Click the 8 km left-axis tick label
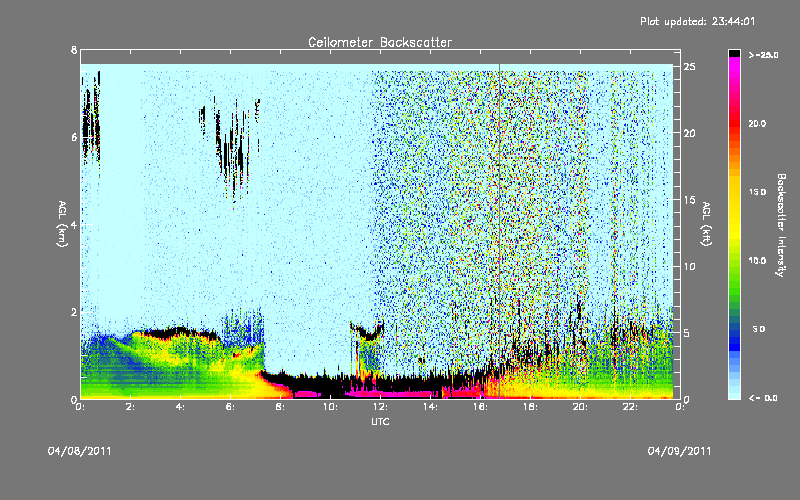Viewport: 800px width, 500px height. tap(74, 50)
